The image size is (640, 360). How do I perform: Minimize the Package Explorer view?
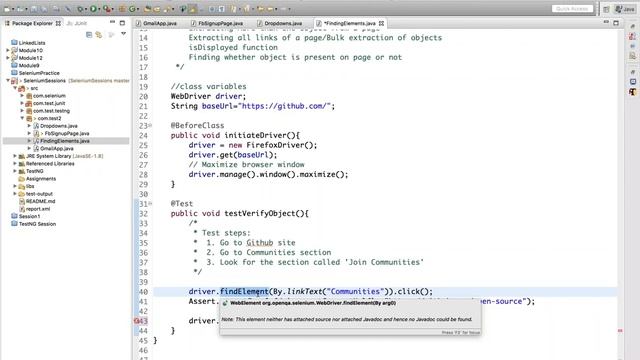(x=112, y=22)
